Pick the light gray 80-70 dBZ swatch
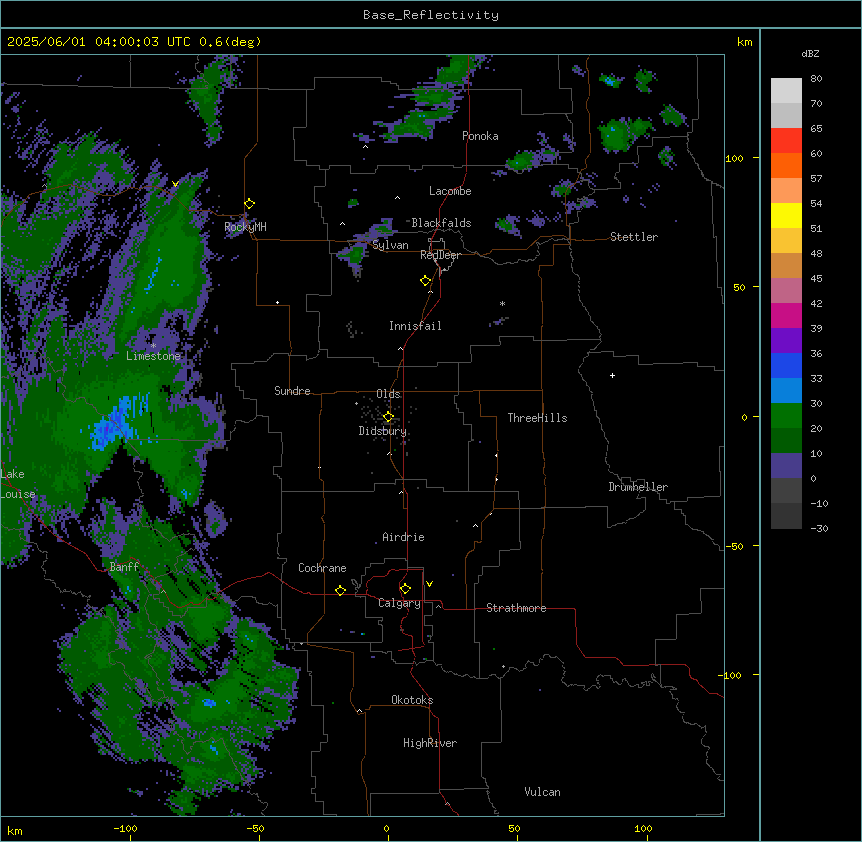The image size is (862, 842). click(x=786, y=91)
